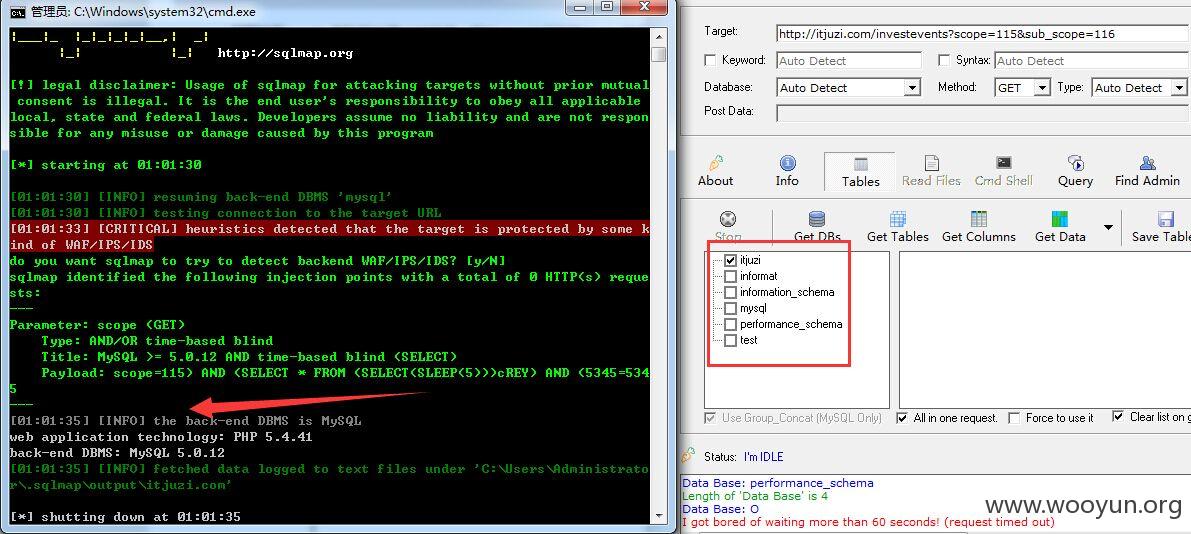Check the information_schema database checkbox
This screenshot has height=534, width=1191.
(x=730, y=292)
